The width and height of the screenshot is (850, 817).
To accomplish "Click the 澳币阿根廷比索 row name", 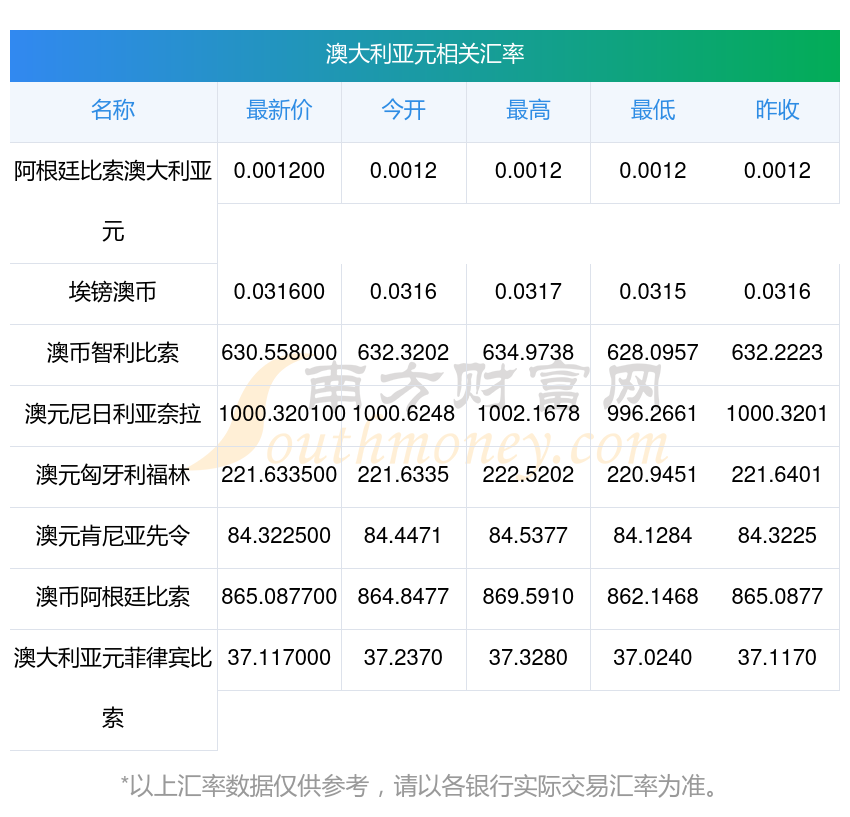I will click(113, 597).
